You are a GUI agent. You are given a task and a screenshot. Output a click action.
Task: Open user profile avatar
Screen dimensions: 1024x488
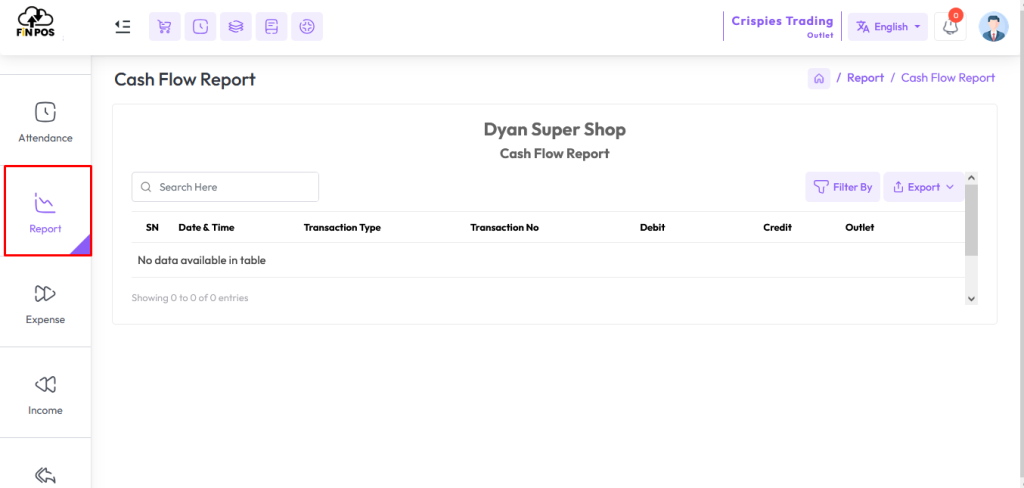993,27
